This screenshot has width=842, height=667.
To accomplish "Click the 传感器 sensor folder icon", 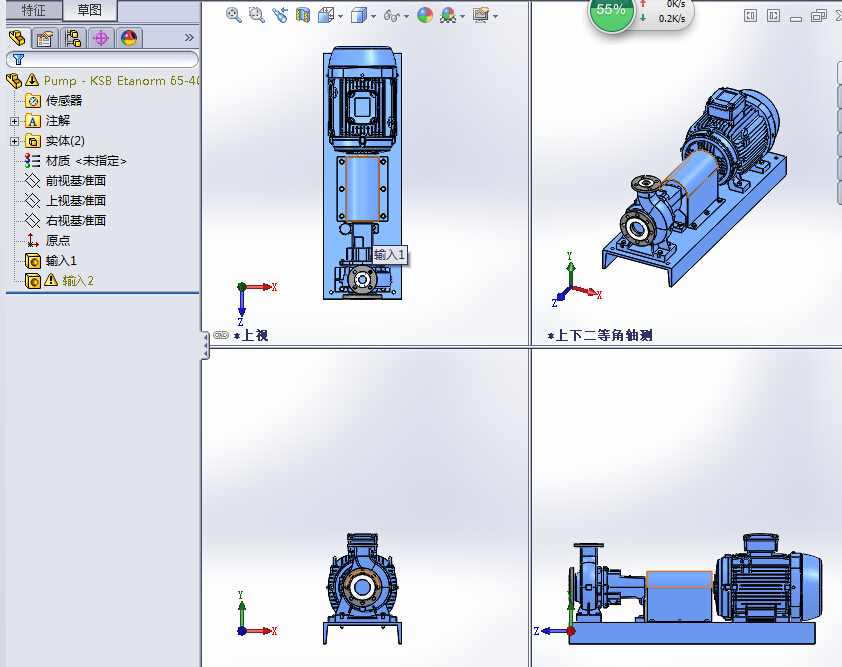I will tap(33, 101).
